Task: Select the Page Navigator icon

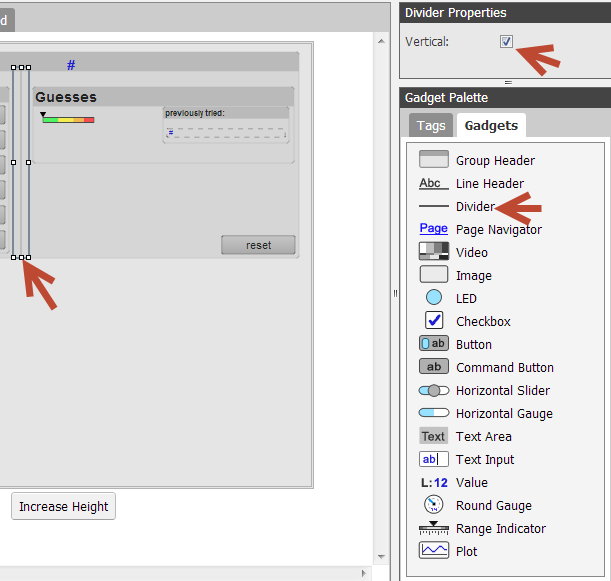Action: pyautogui.click(x=434, y=228)
